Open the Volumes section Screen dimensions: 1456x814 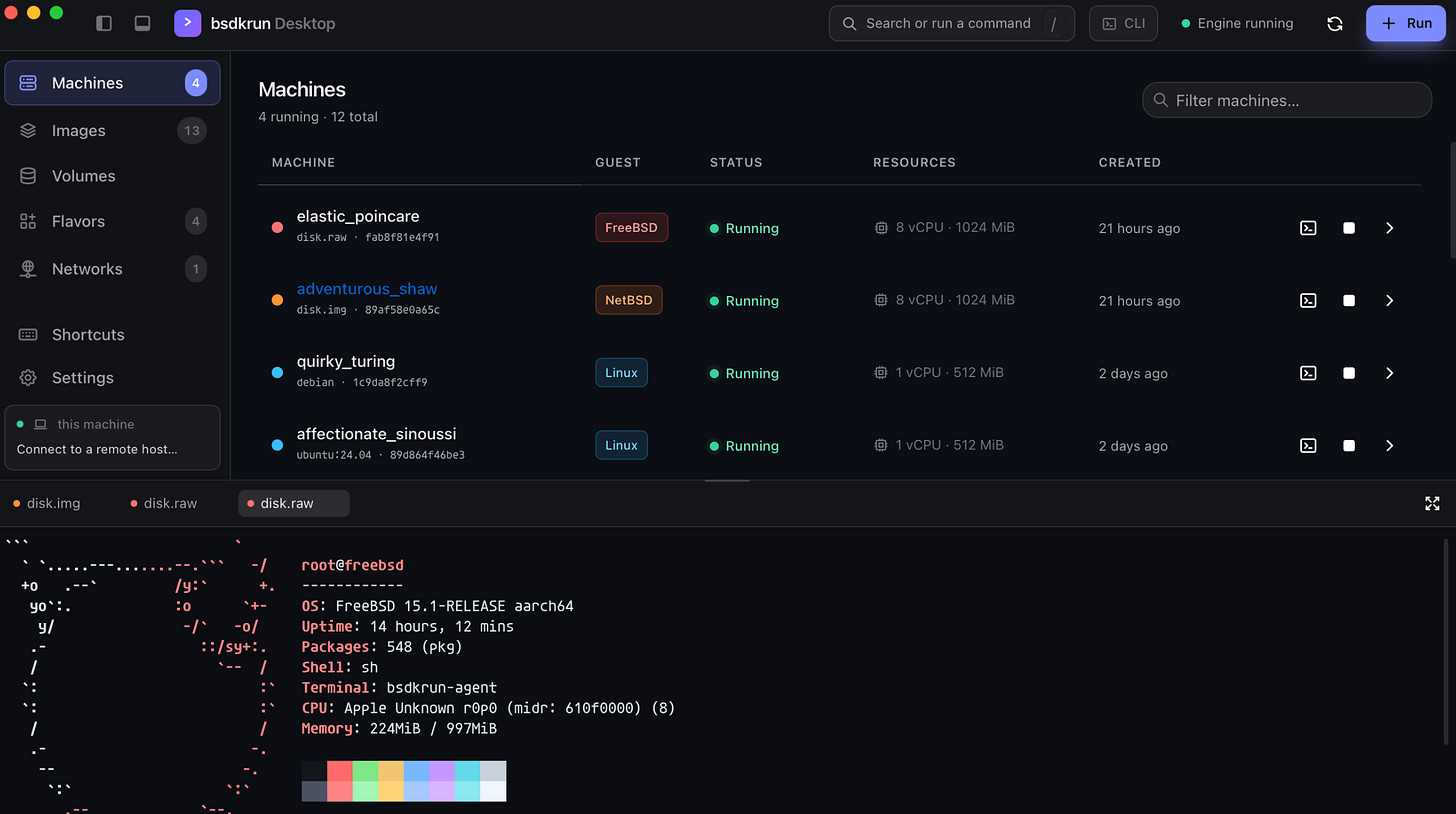click(112, 176)
